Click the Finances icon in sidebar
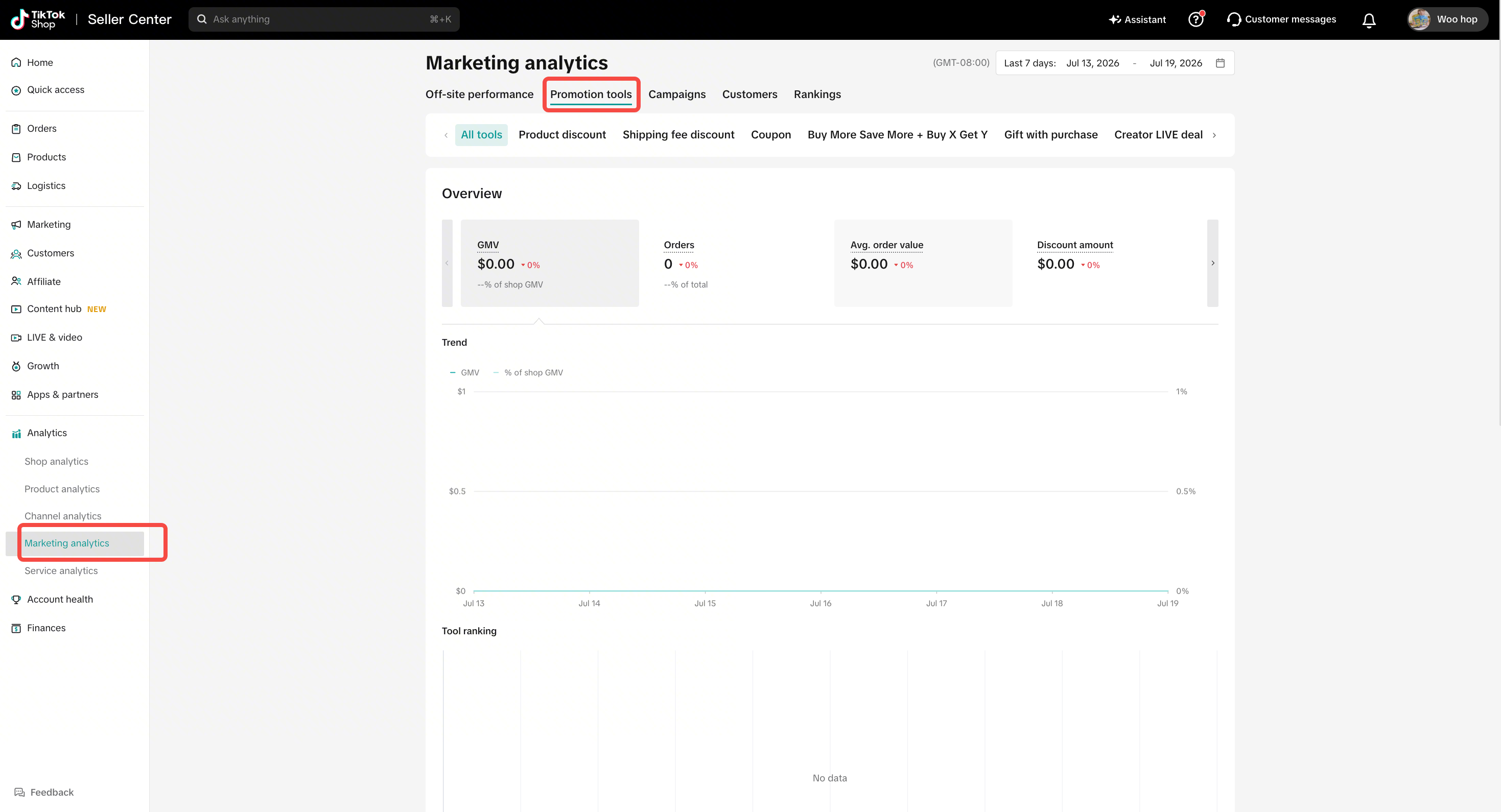 click(x=16, y=628)
